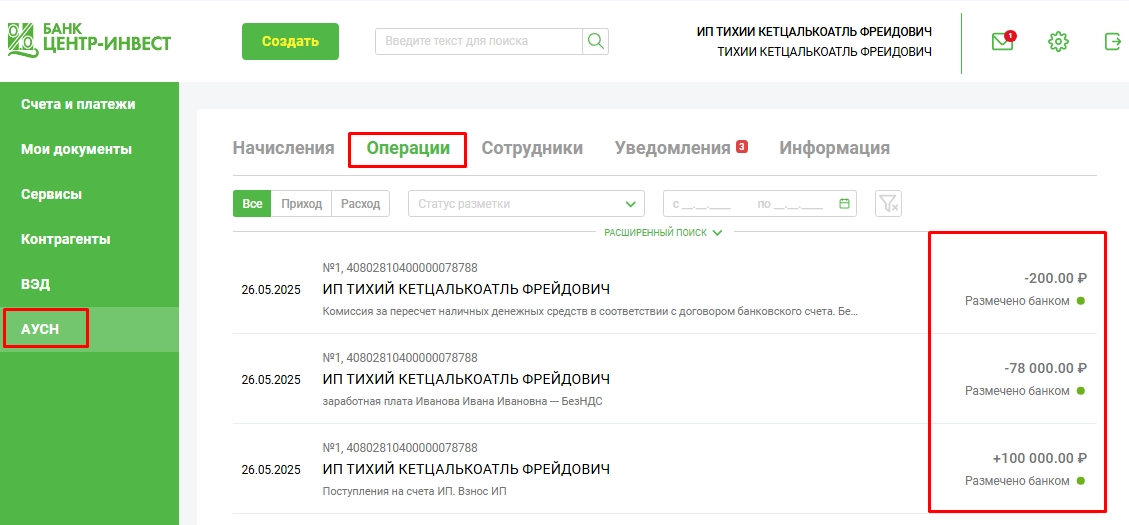The width and height of the screenshot is (1129, 525).
Task: Switch filter to Приход
Action: [302, 204]
